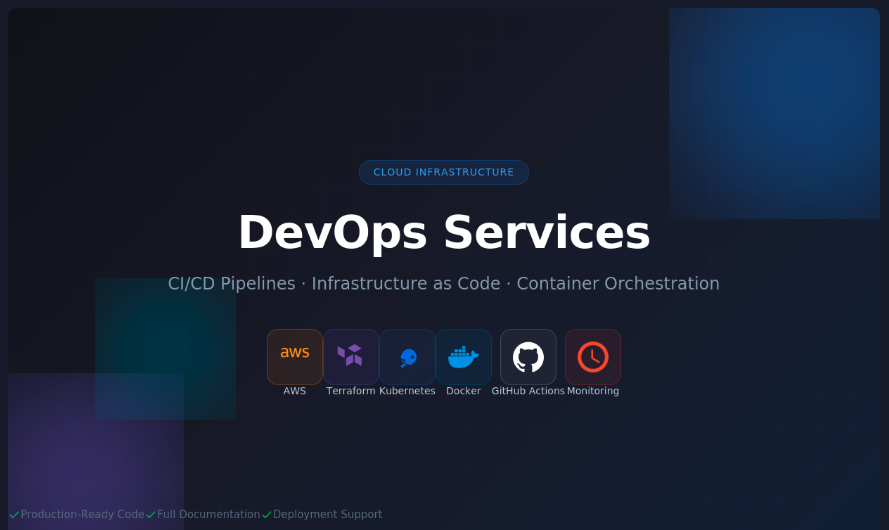Click the checkmark beside Full Documentation
This screenshot has height=530, width=889.
tap(151, 515)
